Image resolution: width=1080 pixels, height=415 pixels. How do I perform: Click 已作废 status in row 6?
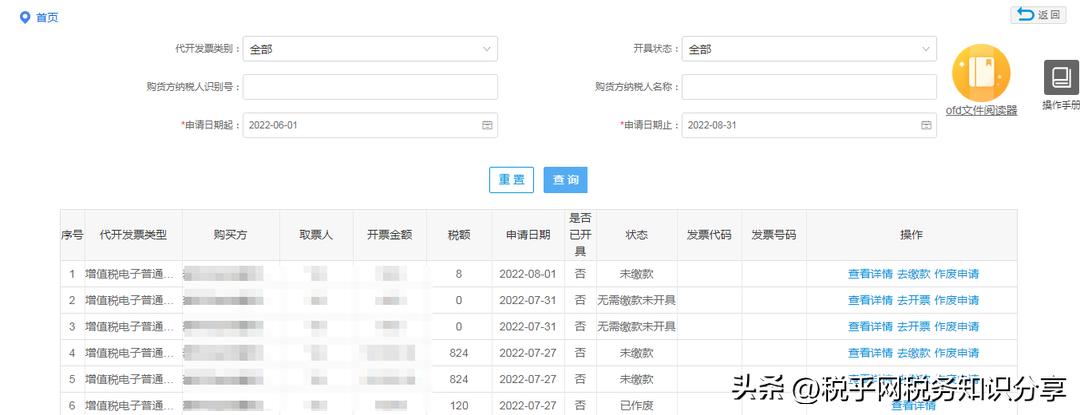[x=636, y=405]
